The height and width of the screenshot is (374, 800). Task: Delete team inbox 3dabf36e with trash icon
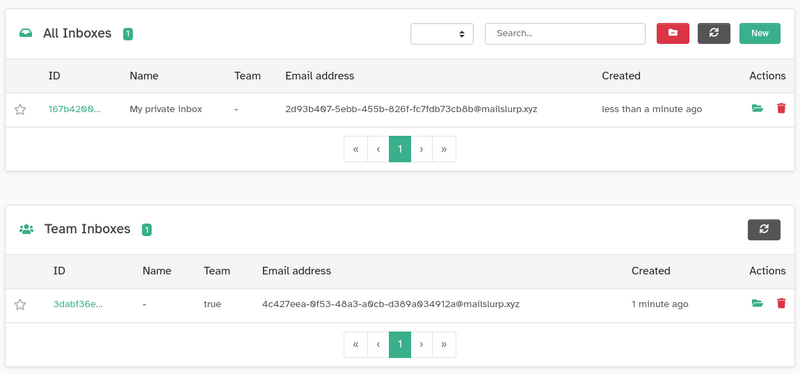click(781, 304)
